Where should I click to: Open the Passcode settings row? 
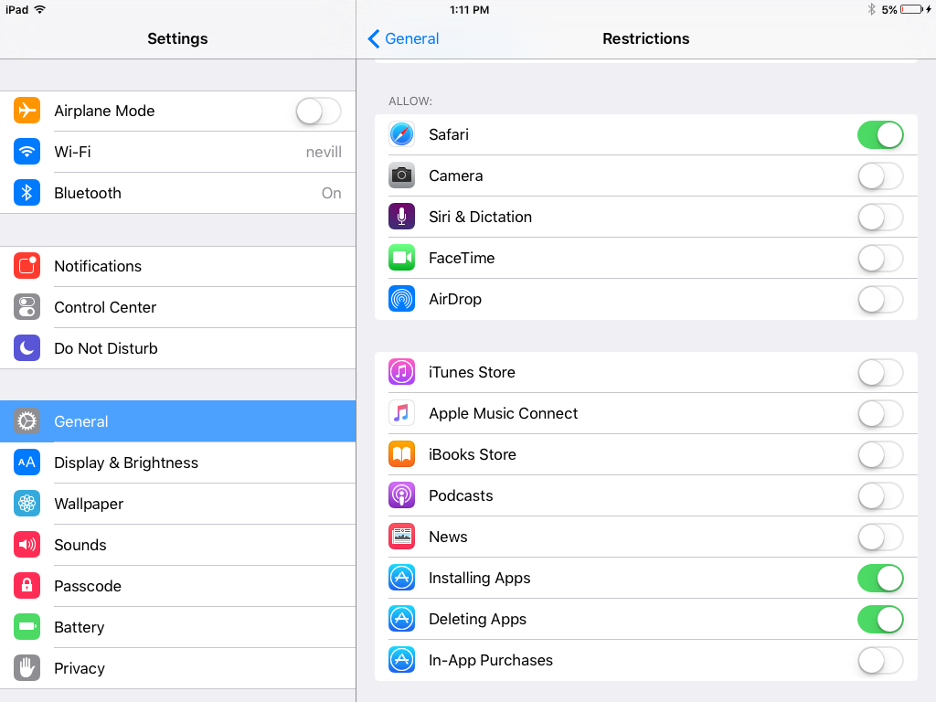point(178,586)
